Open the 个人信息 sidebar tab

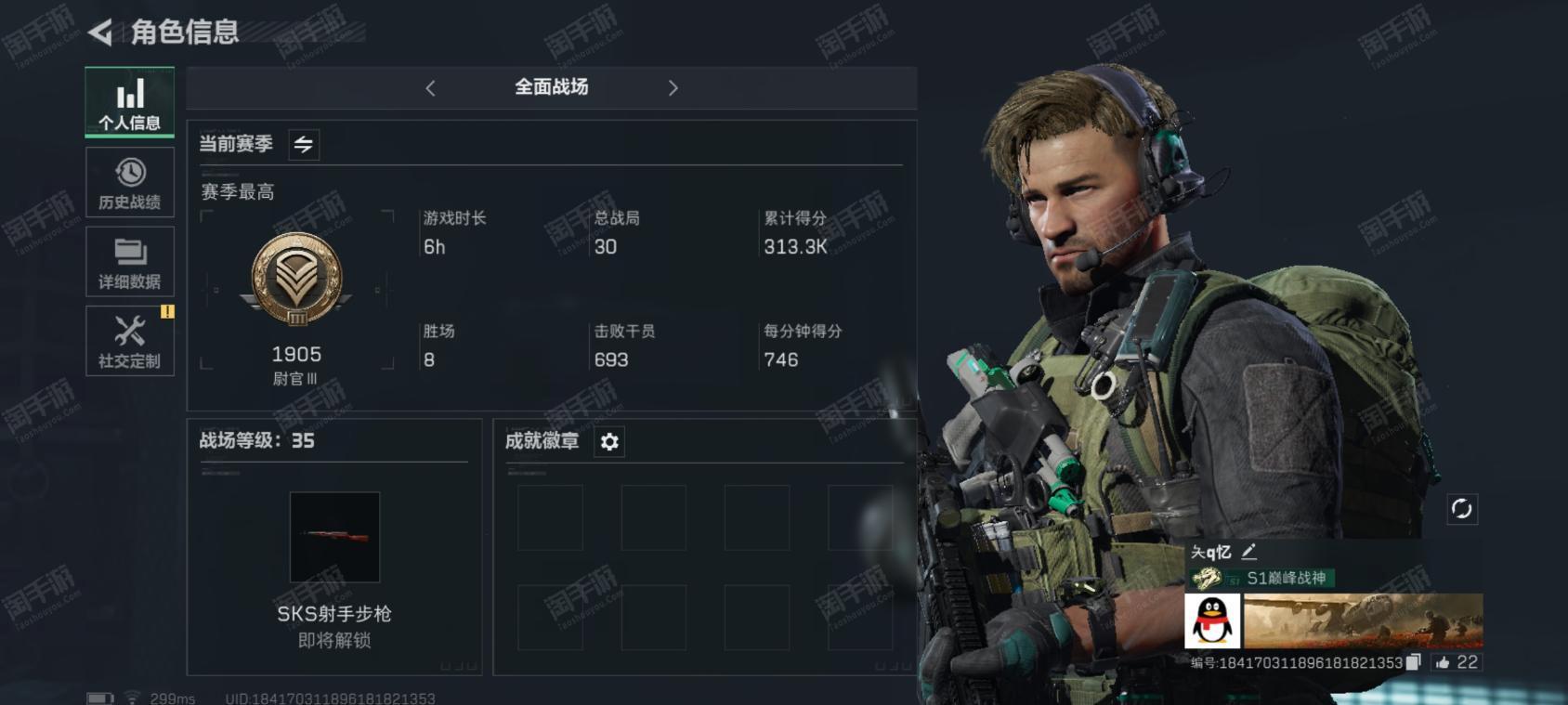pyautogui.click(x=129, y=102)
